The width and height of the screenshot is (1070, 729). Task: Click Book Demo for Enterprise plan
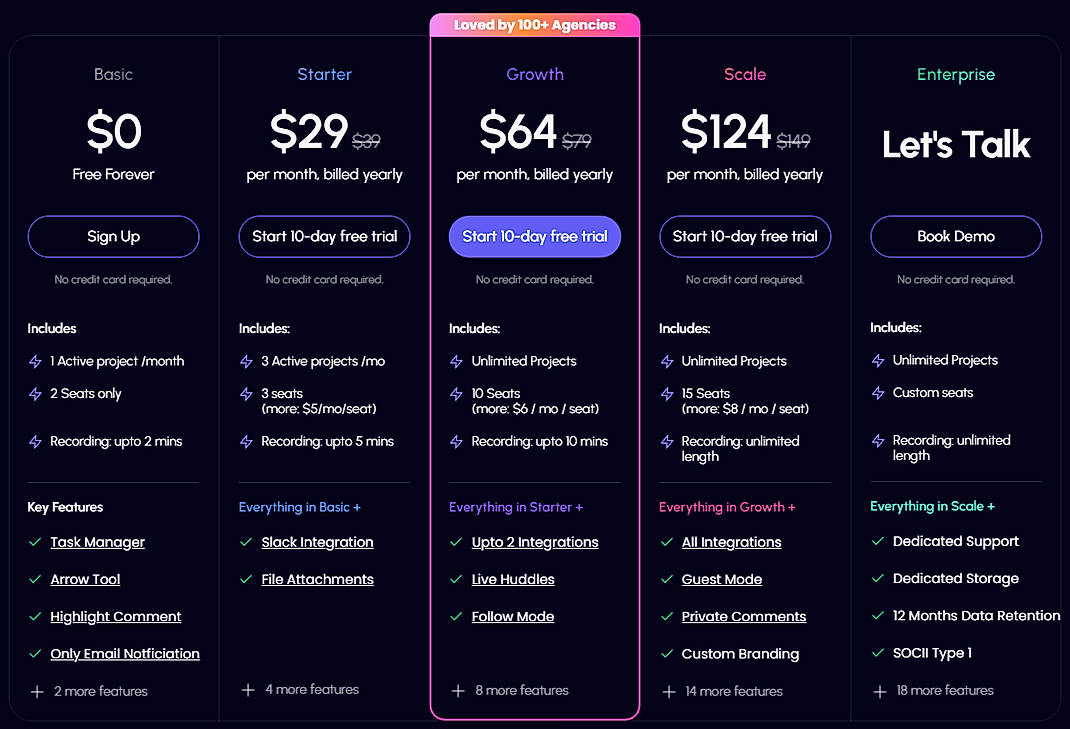pos(955,236)
